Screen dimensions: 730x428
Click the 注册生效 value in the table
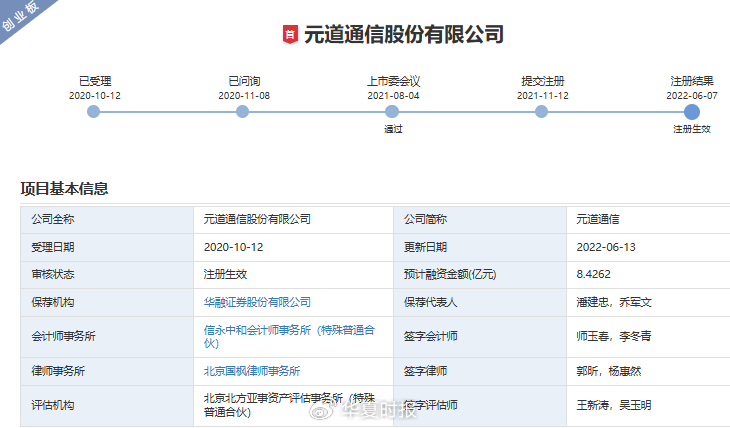(x=225, y=274)
